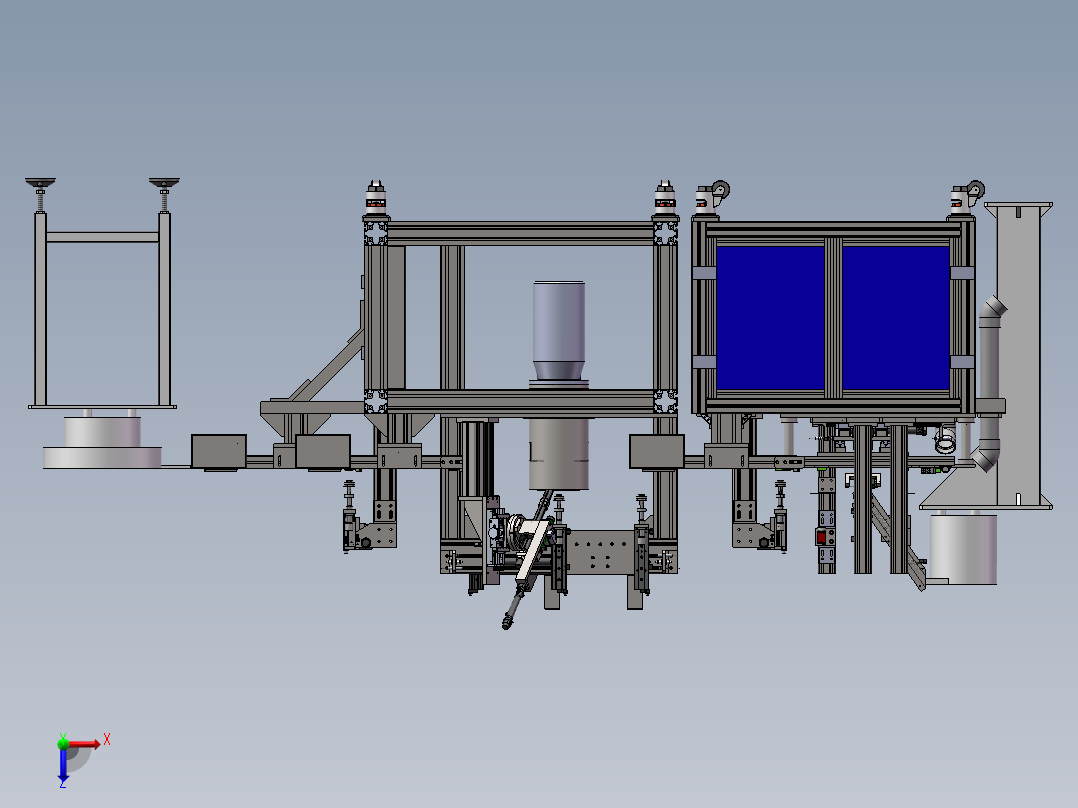Click the red X axis arrow of the triad
1078x808 pixels.
tap(84, 744)
